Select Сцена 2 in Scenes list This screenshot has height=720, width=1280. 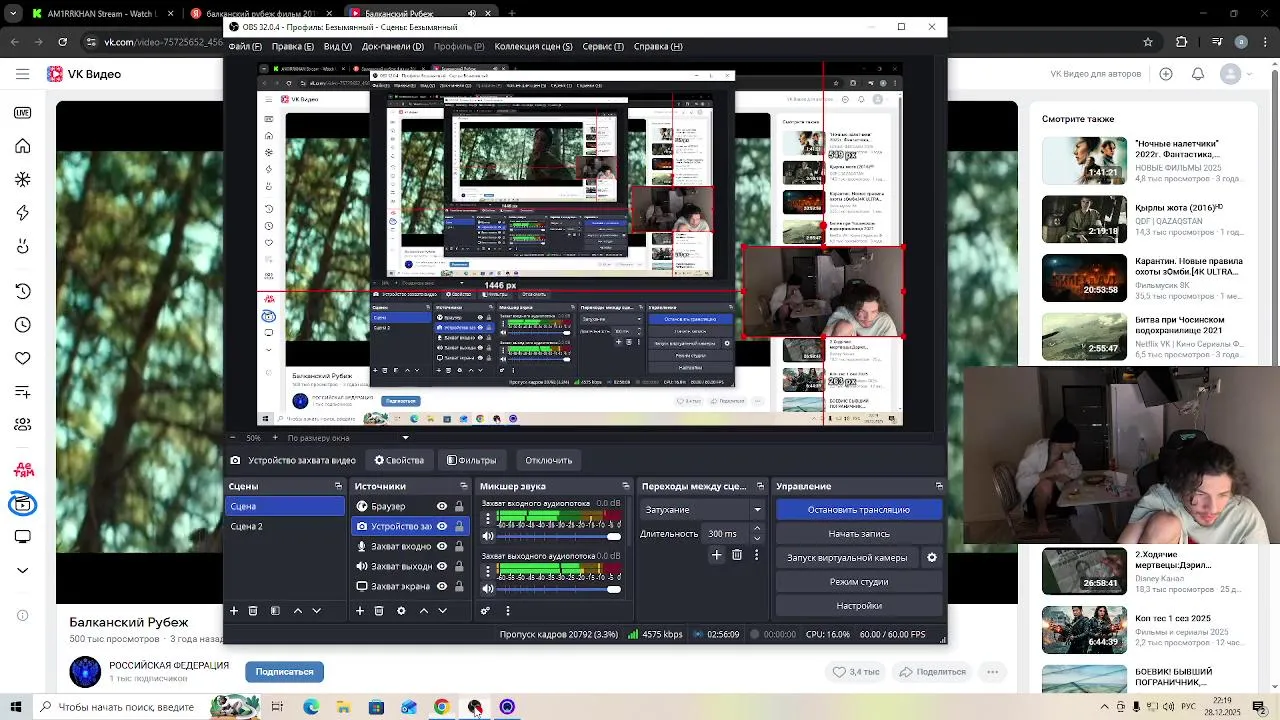(x=285, y=526)
